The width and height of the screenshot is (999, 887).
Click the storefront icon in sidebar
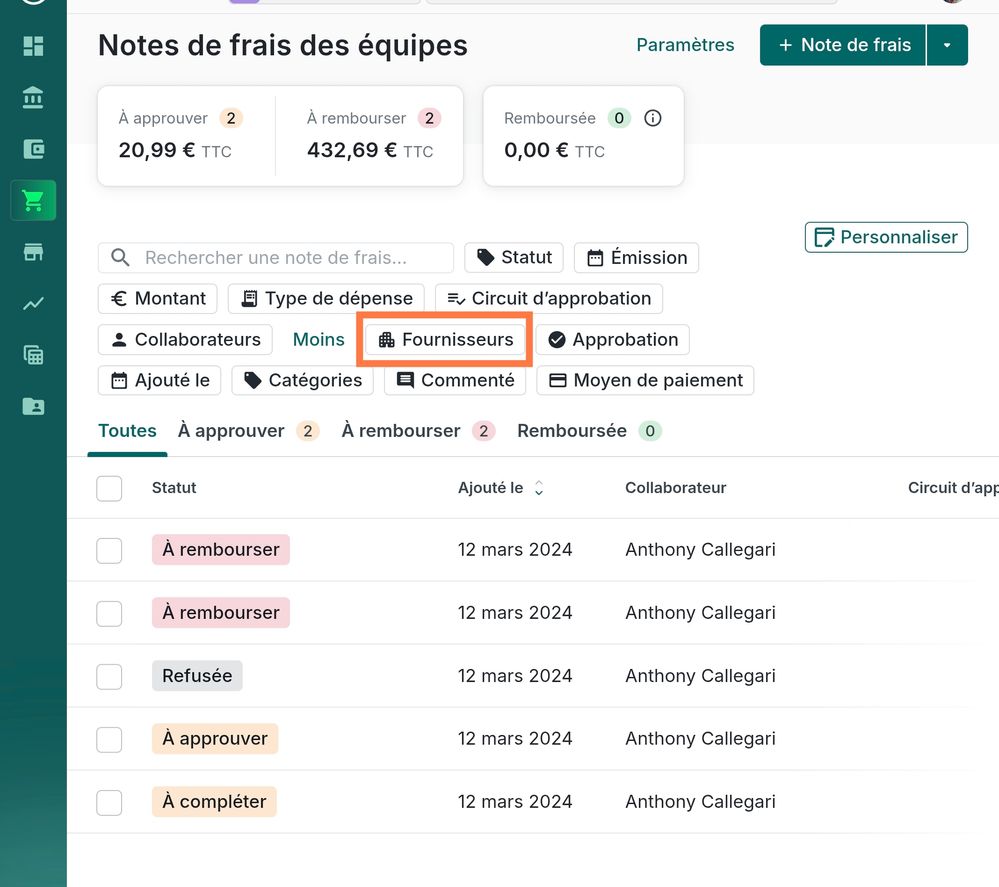(33, 252)
